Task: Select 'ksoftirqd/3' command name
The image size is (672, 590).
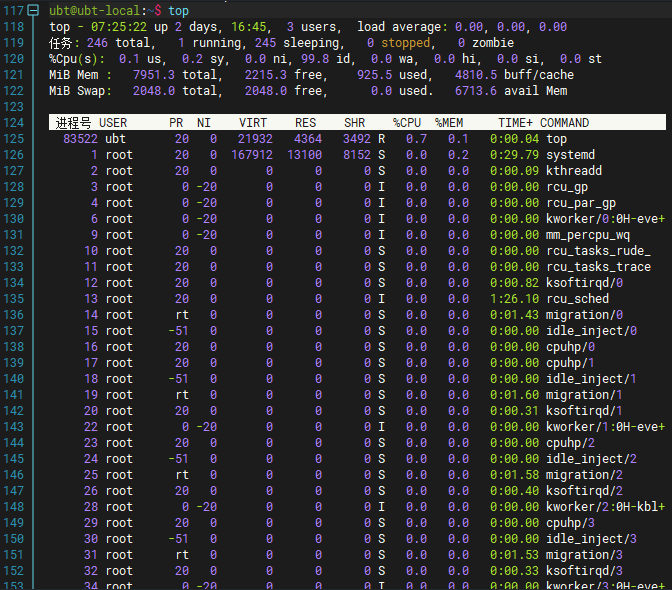Action: click(585, 571)
